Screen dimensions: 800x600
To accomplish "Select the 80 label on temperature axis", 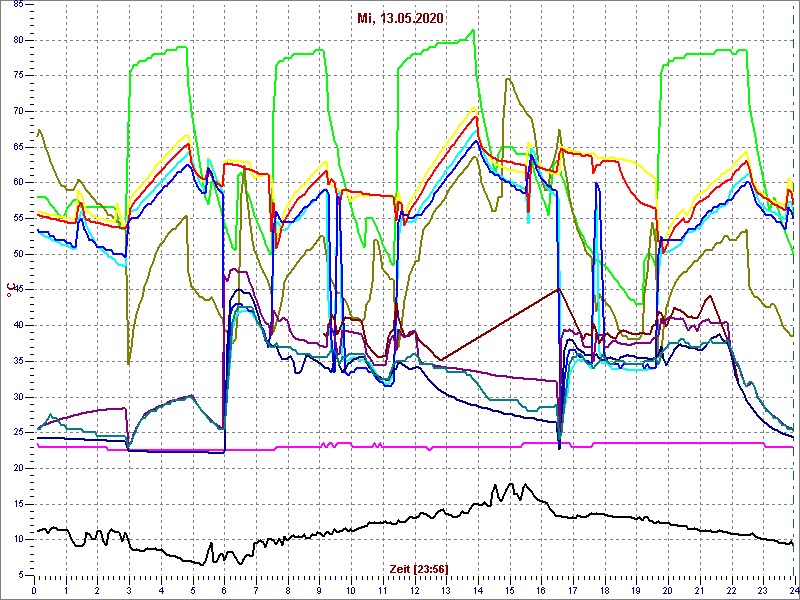I will (17, 40).
